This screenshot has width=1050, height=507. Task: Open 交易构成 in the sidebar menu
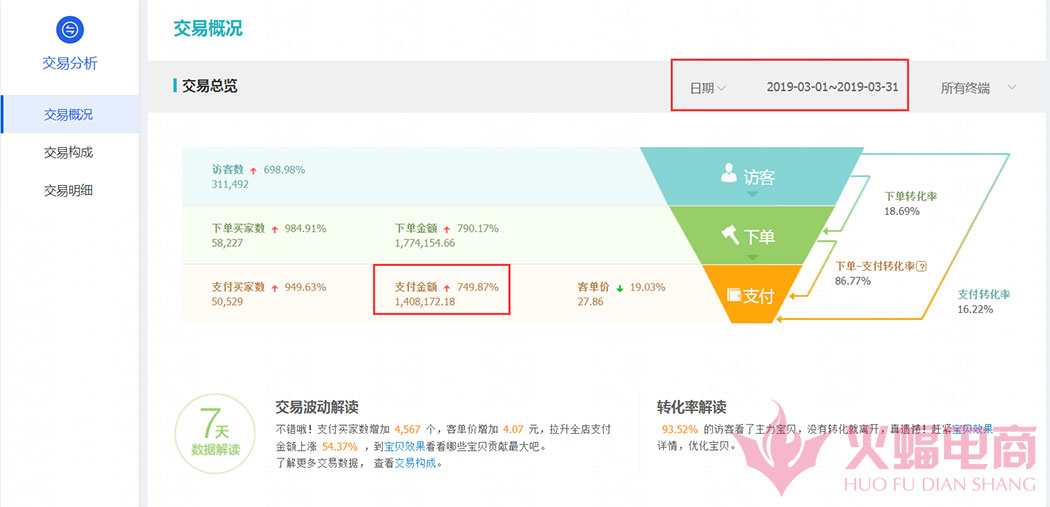click(68, 153)
